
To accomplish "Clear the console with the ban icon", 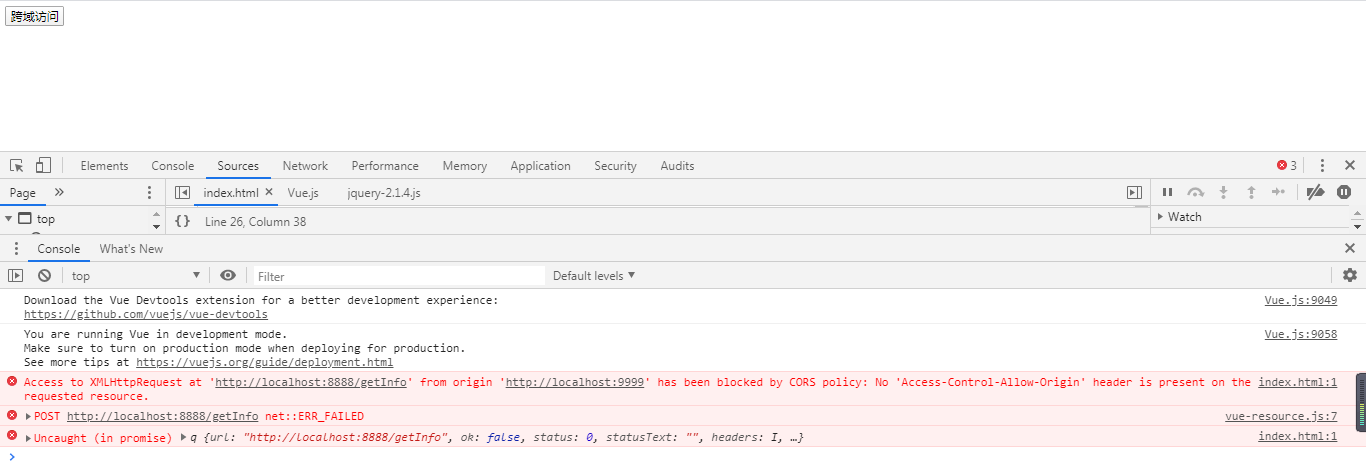I will pyautogui.click(x=44, y=276).
